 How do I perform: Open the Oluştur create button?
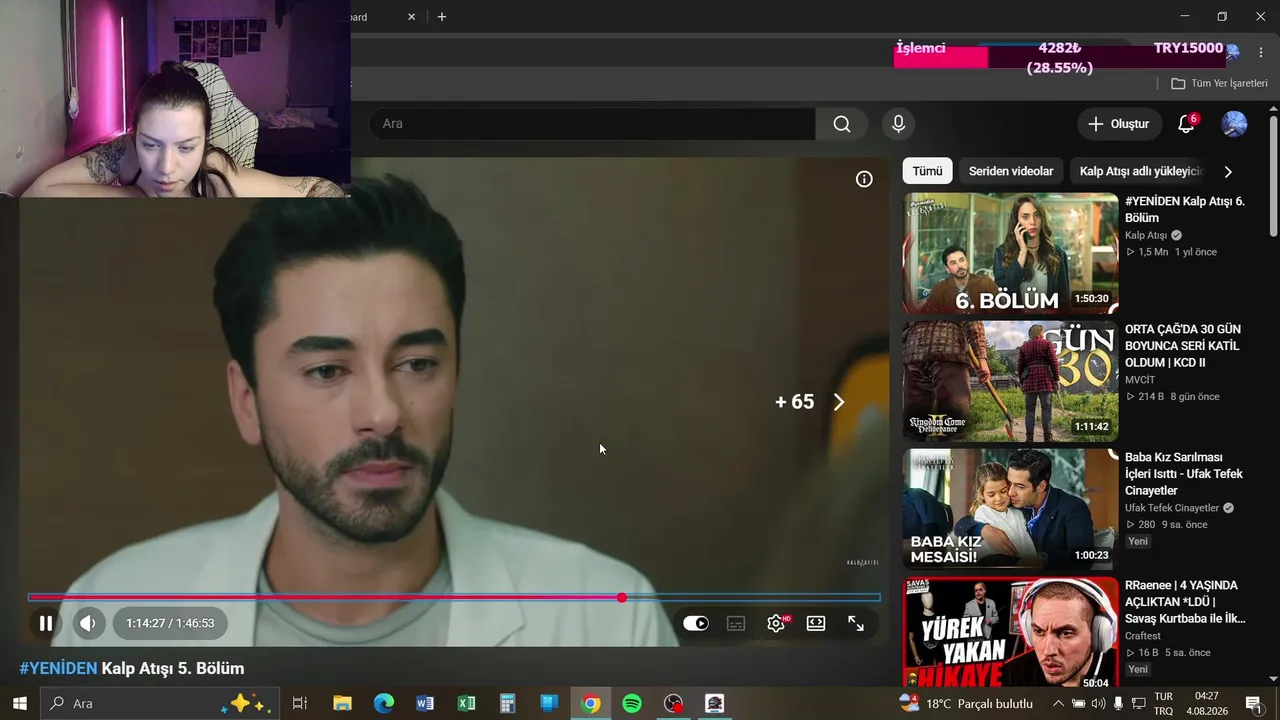(1119, 124)
